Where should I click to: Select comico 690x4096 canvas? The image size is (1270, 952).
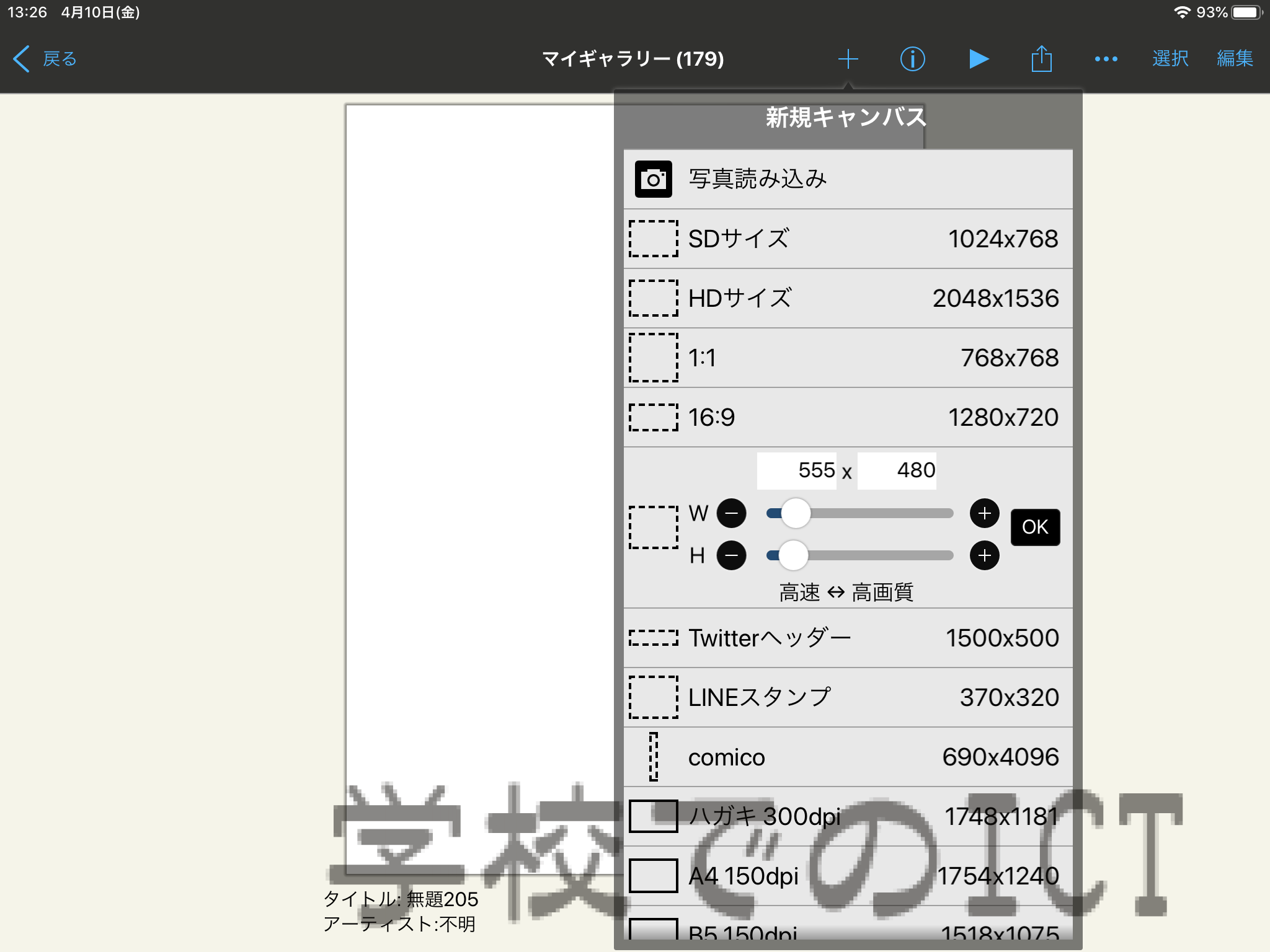[x=848, y=757]
